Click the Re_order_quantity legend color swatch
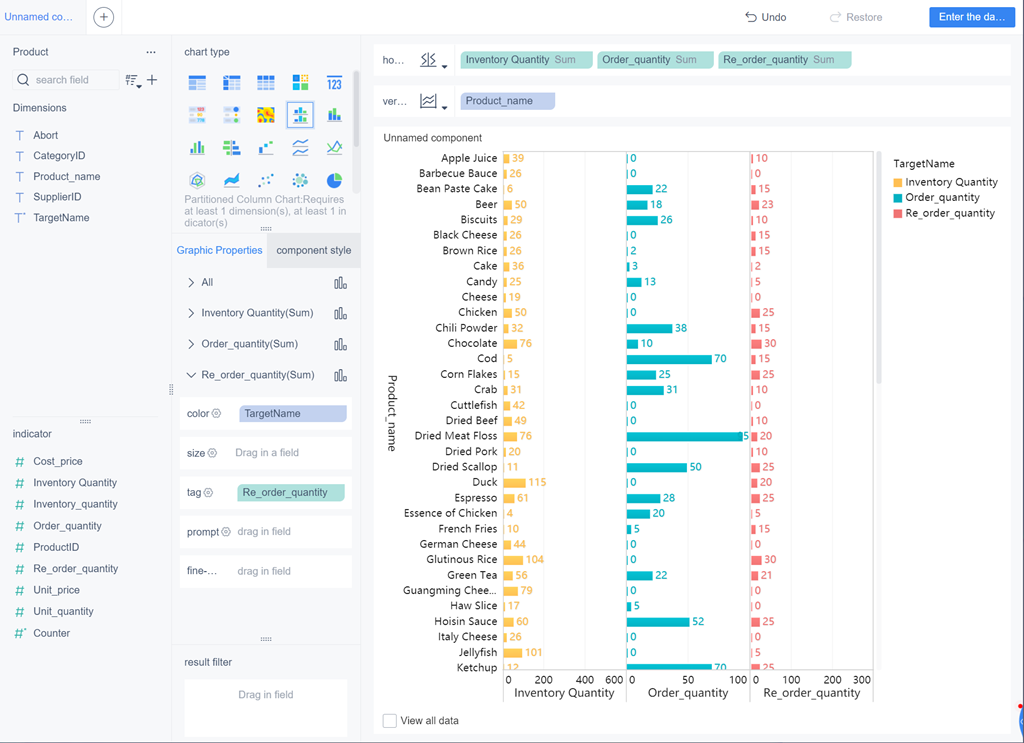Screen dimensions: 1024x743 (898, 213)
